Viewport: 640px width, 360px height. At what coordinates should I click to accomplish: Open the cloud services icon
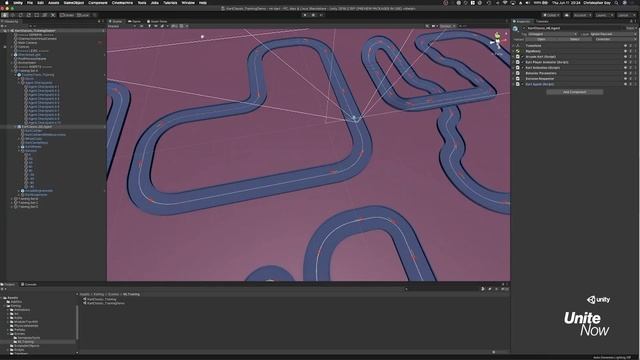pyautogui.click(x=567, y=15)
